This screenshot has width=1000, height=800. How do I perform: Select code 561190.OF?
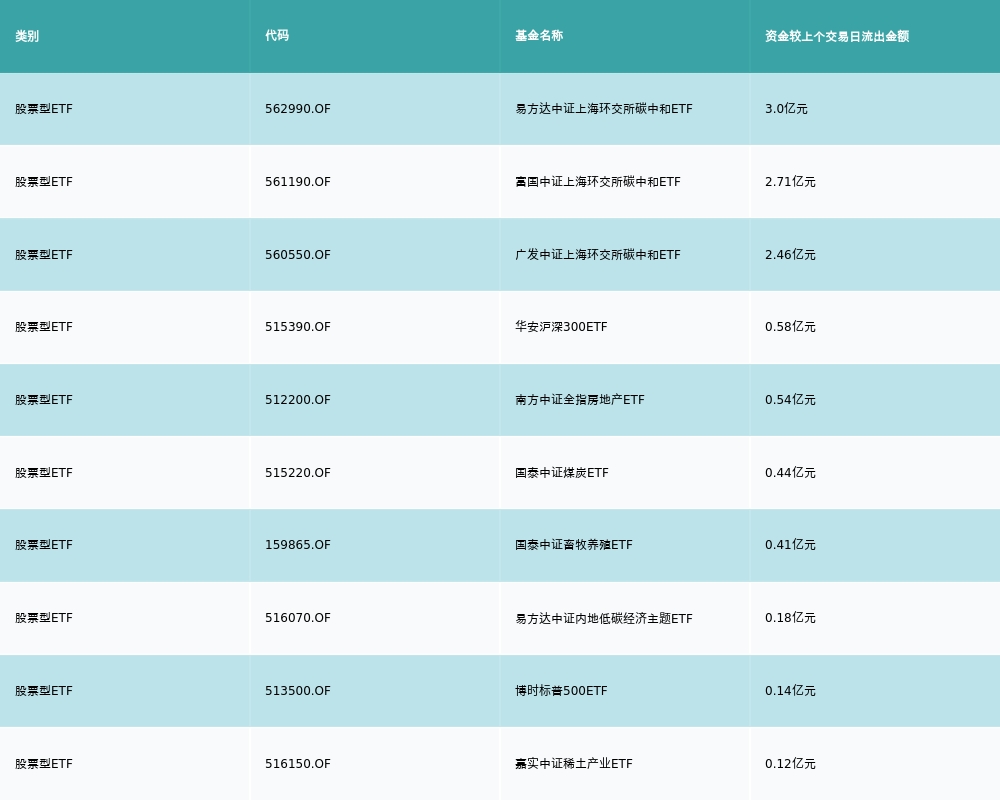pyautogui.click(x=298, y=182)
